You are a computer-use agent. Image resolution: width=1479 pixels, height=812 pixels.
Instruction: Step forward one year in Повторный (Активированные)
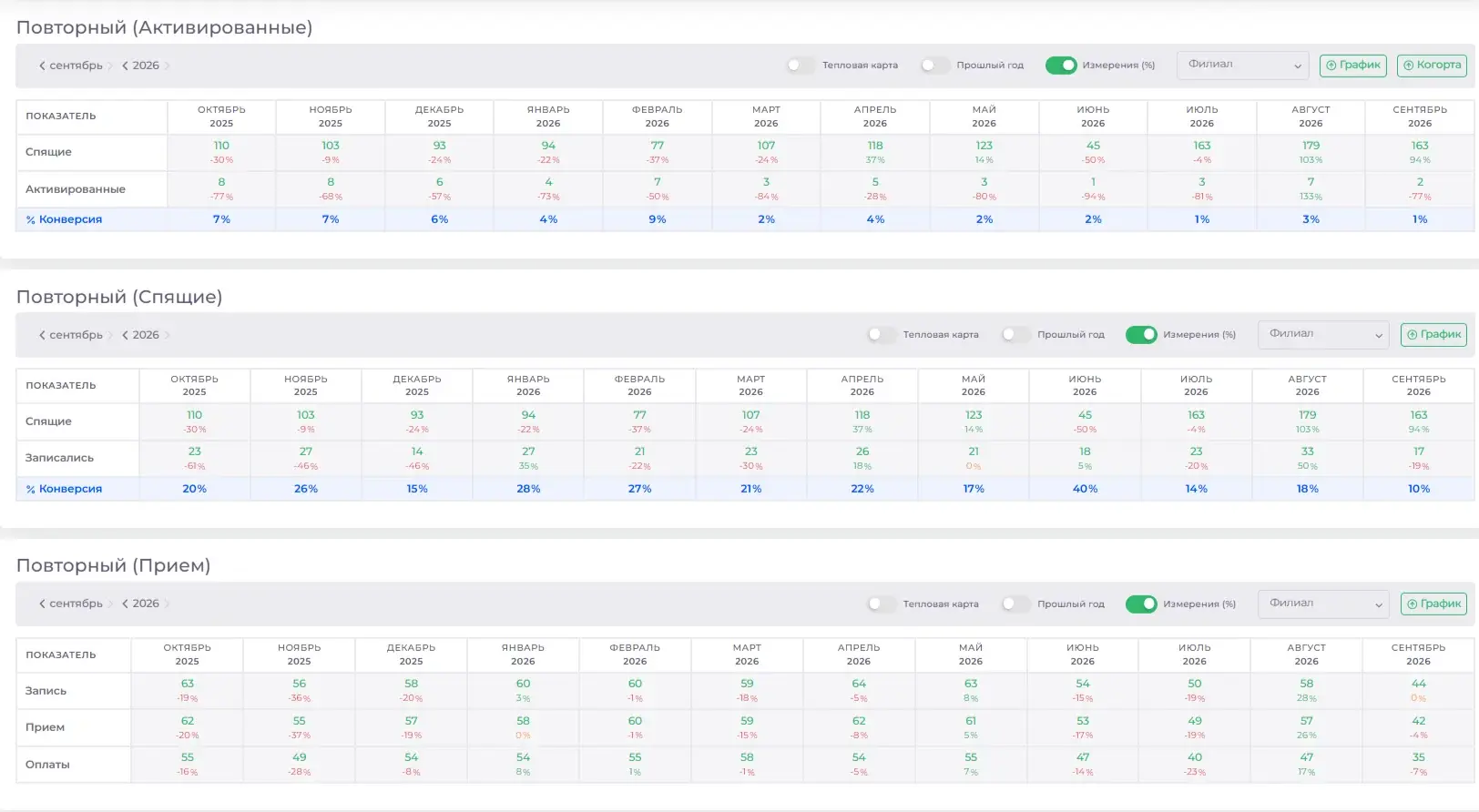tap(167, 66)
